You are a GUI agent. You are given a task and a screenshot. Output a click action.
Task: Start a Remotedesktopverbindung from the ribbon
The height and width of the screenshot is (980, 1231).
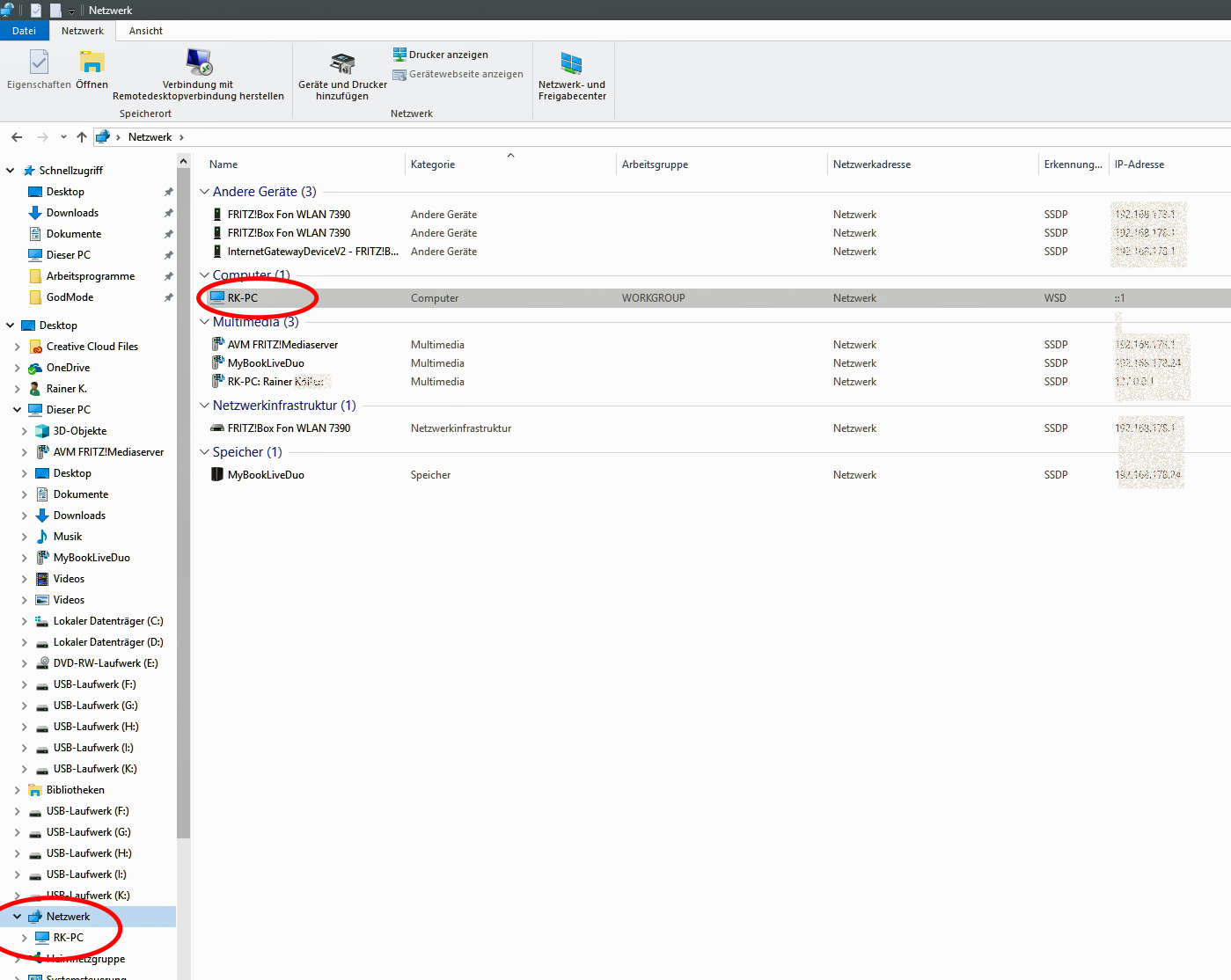(x=199, y=74)
